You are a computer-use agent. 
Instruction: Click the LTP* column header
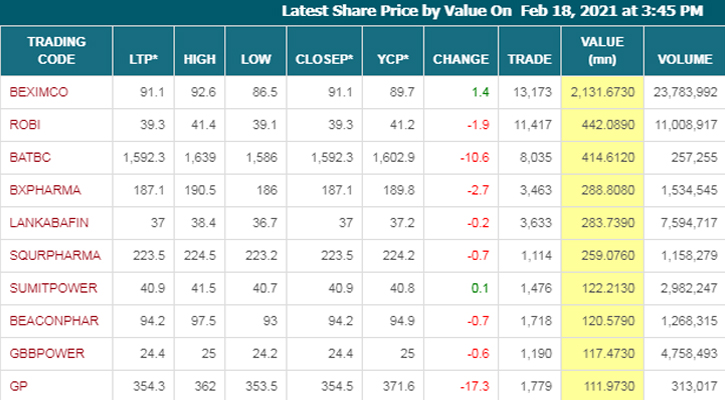point(143,59)
